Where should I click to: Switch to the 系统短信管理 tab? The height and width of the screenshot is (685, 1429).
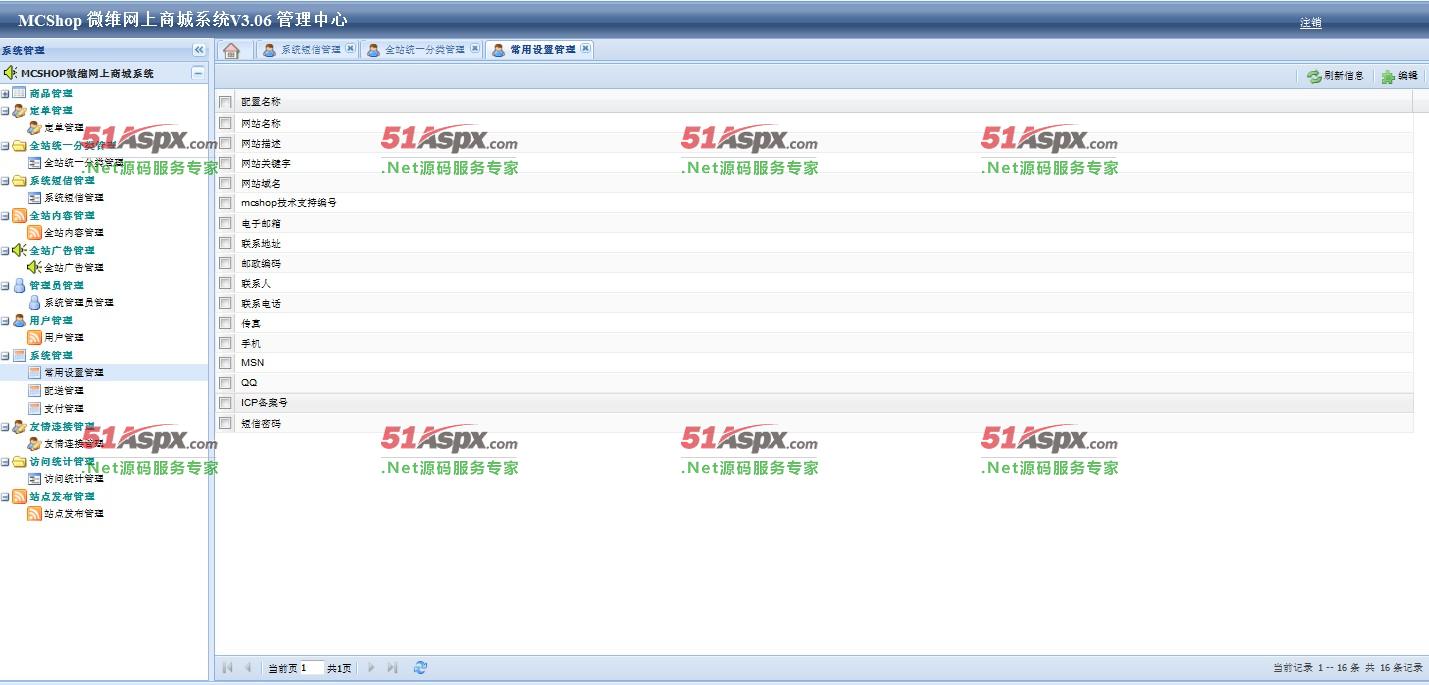coord(308,50)
